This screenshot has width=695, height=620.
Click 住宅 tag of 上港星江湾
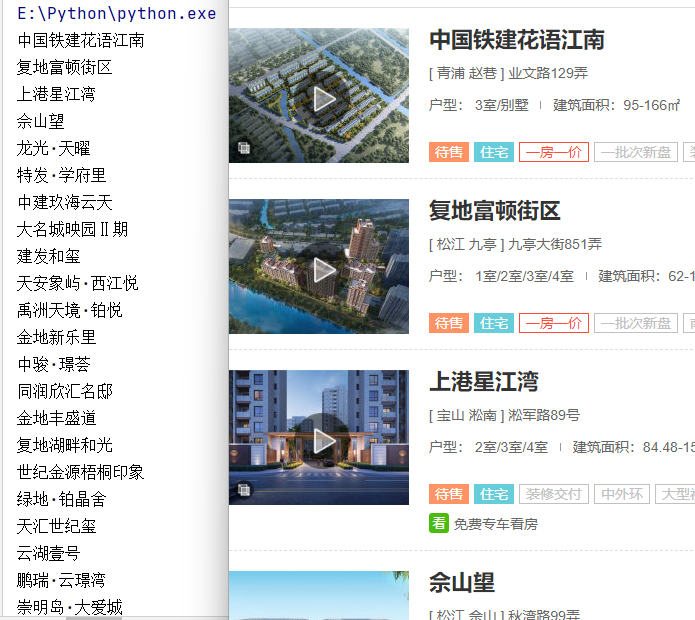tap(494, 494)
